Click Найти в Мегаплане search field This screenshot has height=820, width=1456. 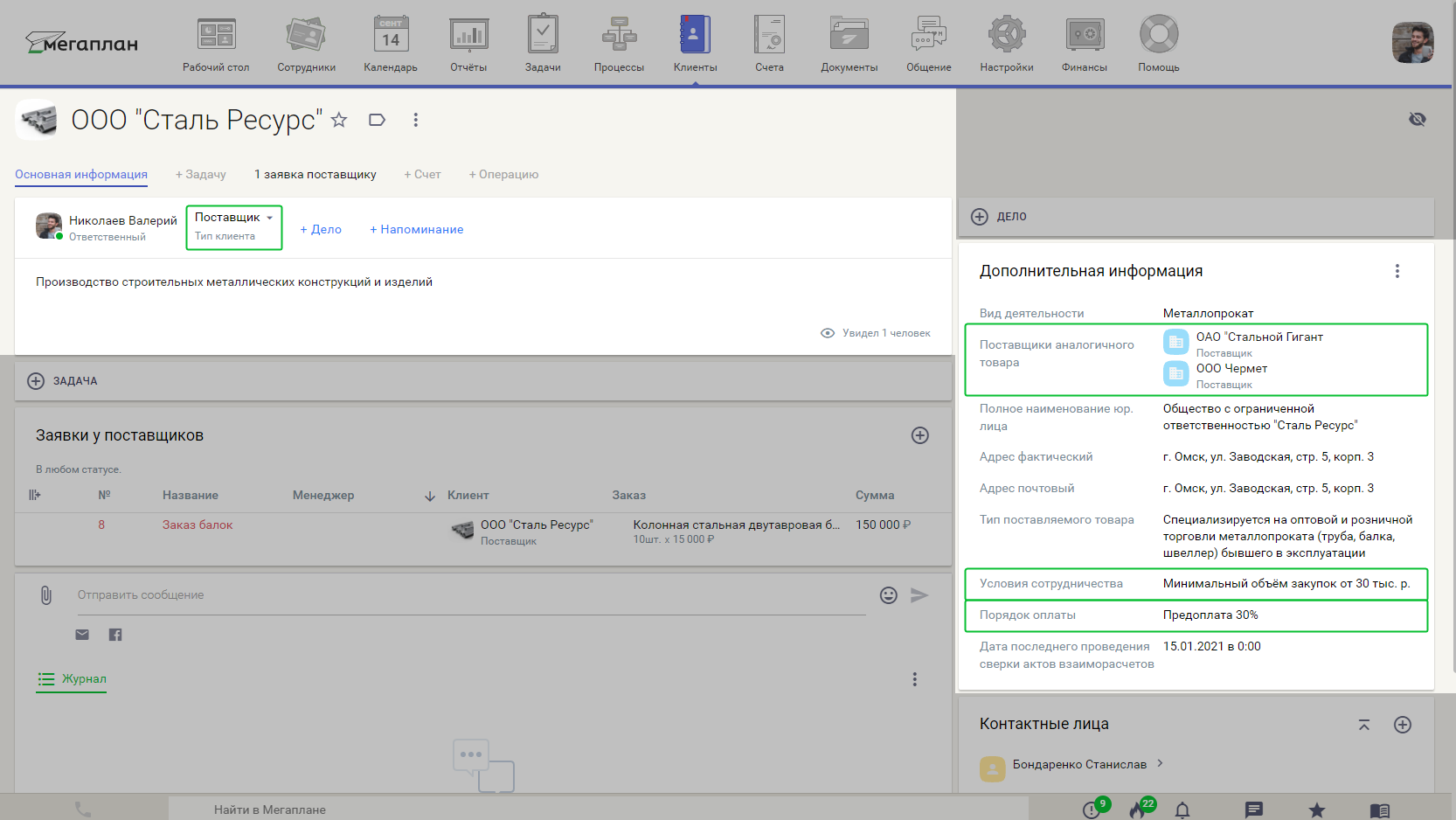pos(598,810)
